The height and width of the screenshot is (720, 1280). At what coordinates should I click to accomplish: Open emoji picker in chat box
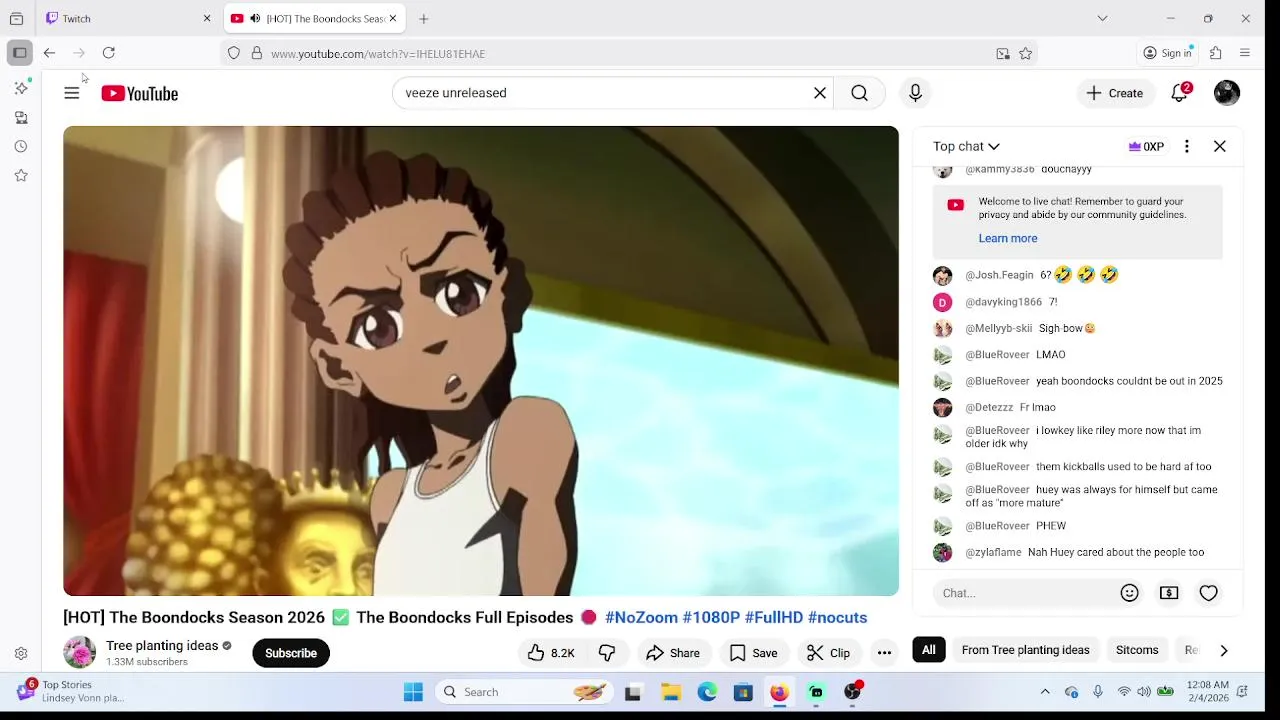click(1130, 593)
